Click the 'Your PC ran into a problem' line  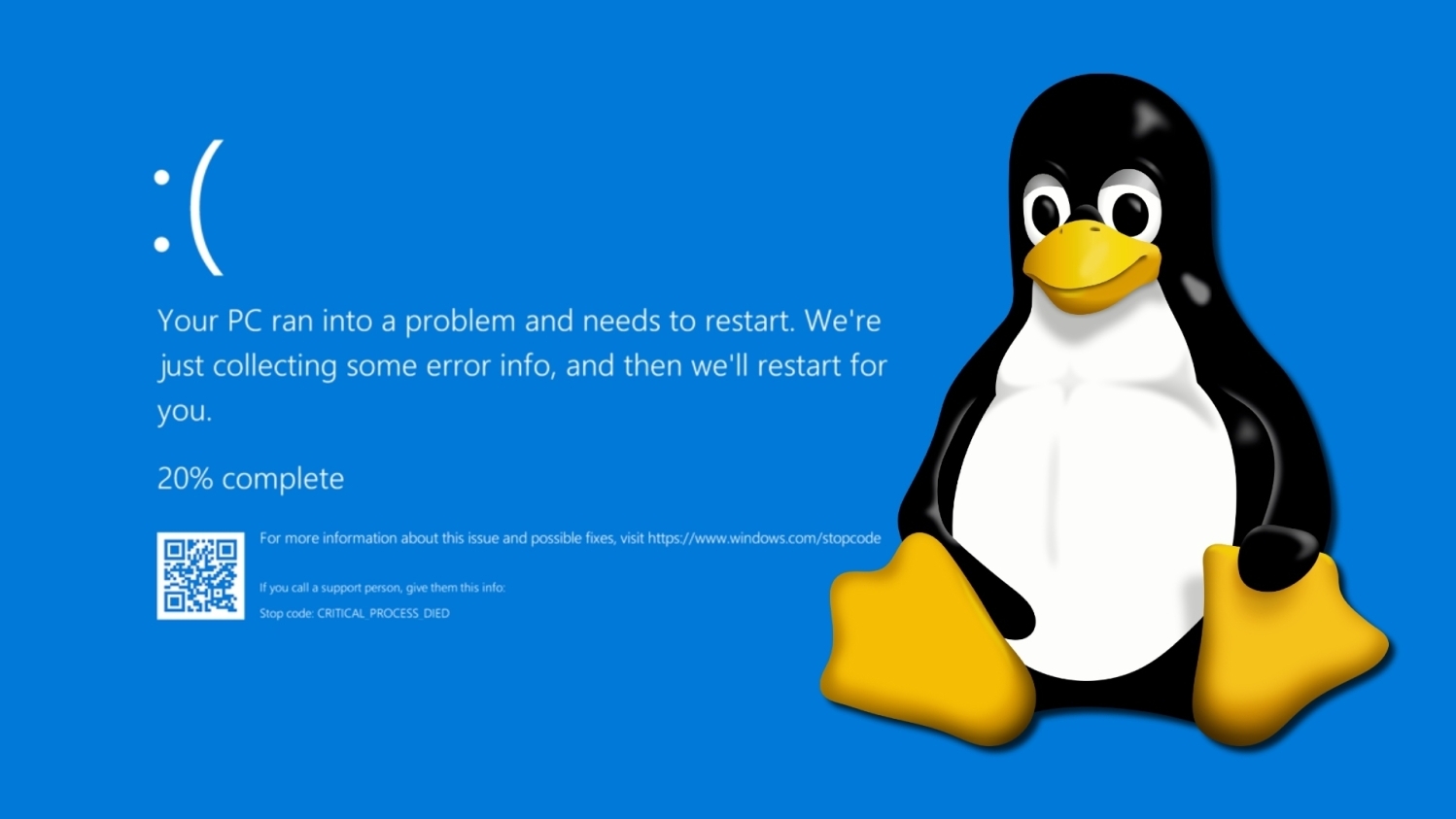(x=519, y=321)
